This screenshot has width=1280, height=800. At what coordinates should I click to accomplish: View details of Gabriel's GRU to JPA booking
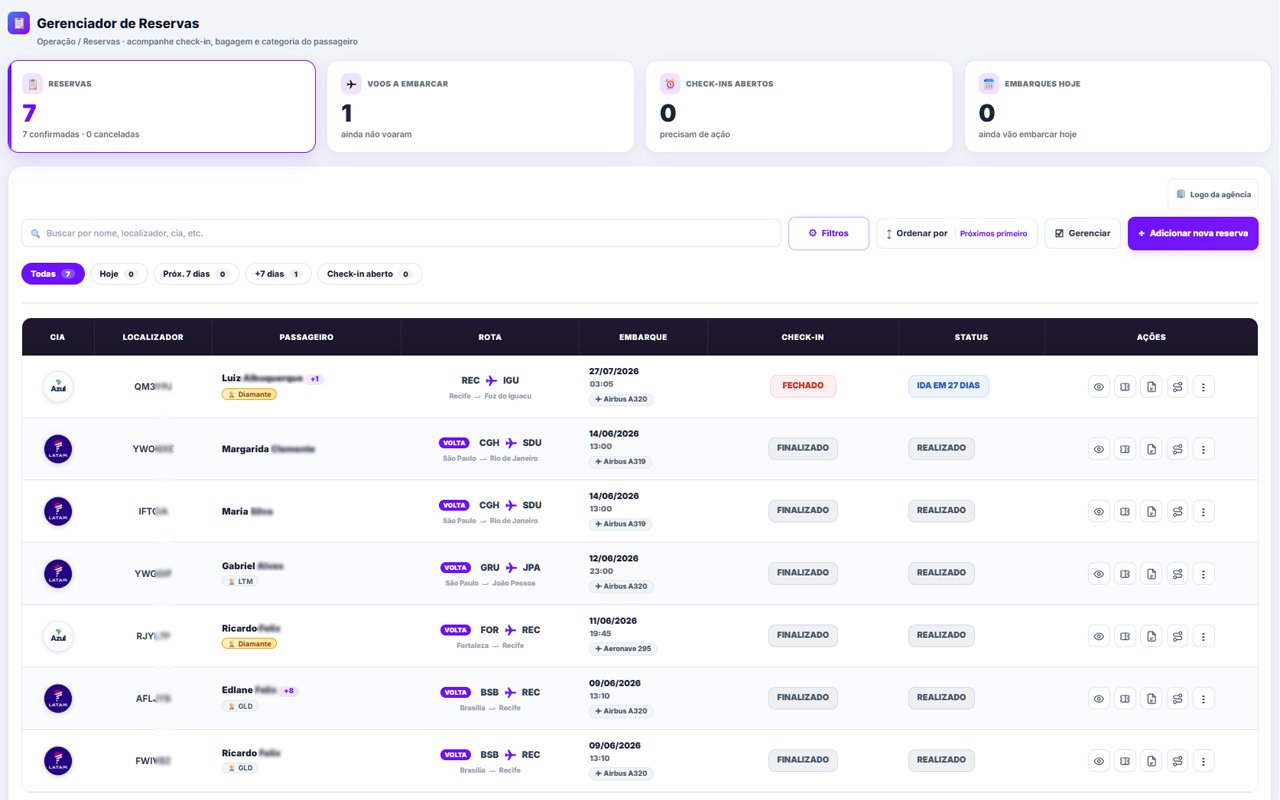[x=1099, y=574]
